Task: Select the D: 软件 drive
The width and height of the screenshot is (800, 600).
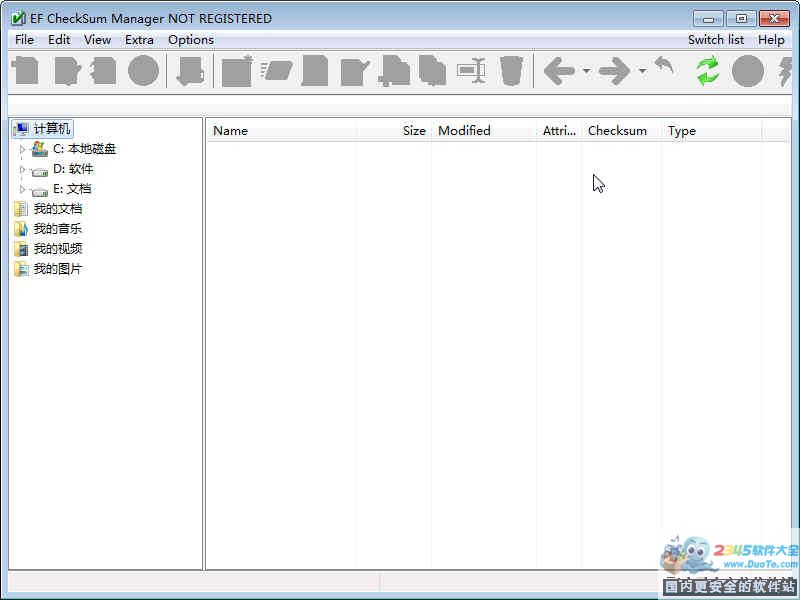Action: pos(73,169)
